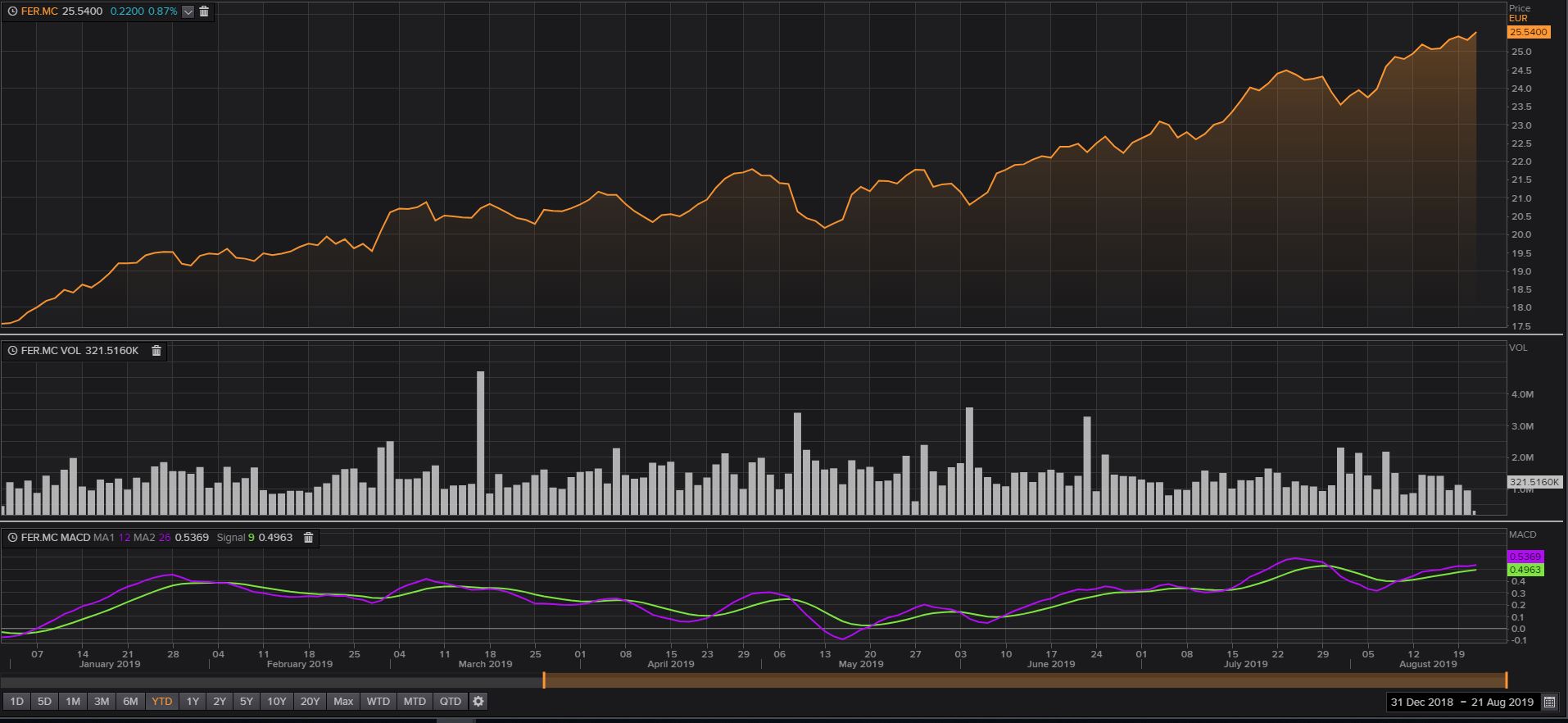1568x723 pixels.
Task: Click the MACD Signal period value 9
Action: pyautogui.click(x=252, y=538)
